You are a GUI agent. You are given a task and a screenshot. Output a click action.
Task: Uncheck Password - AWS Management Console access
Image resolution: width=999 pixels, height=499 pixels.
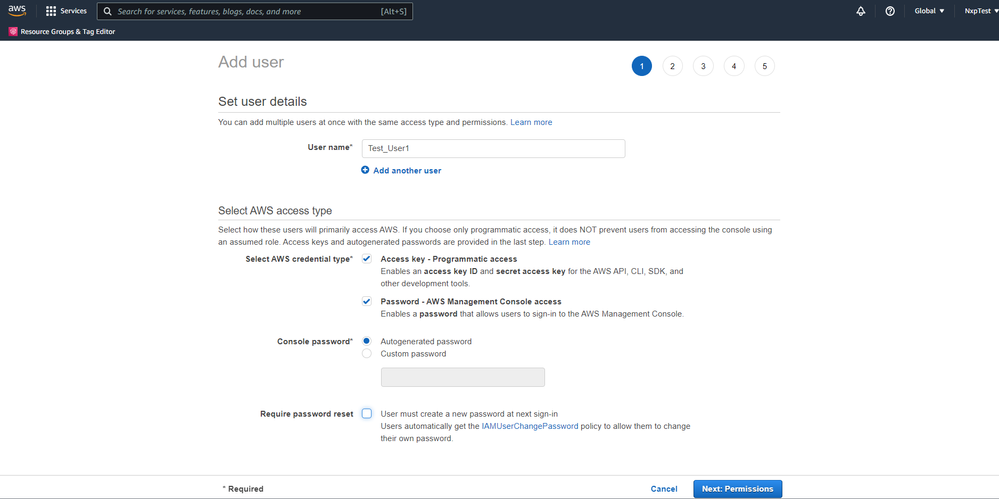tap(367, 301)
